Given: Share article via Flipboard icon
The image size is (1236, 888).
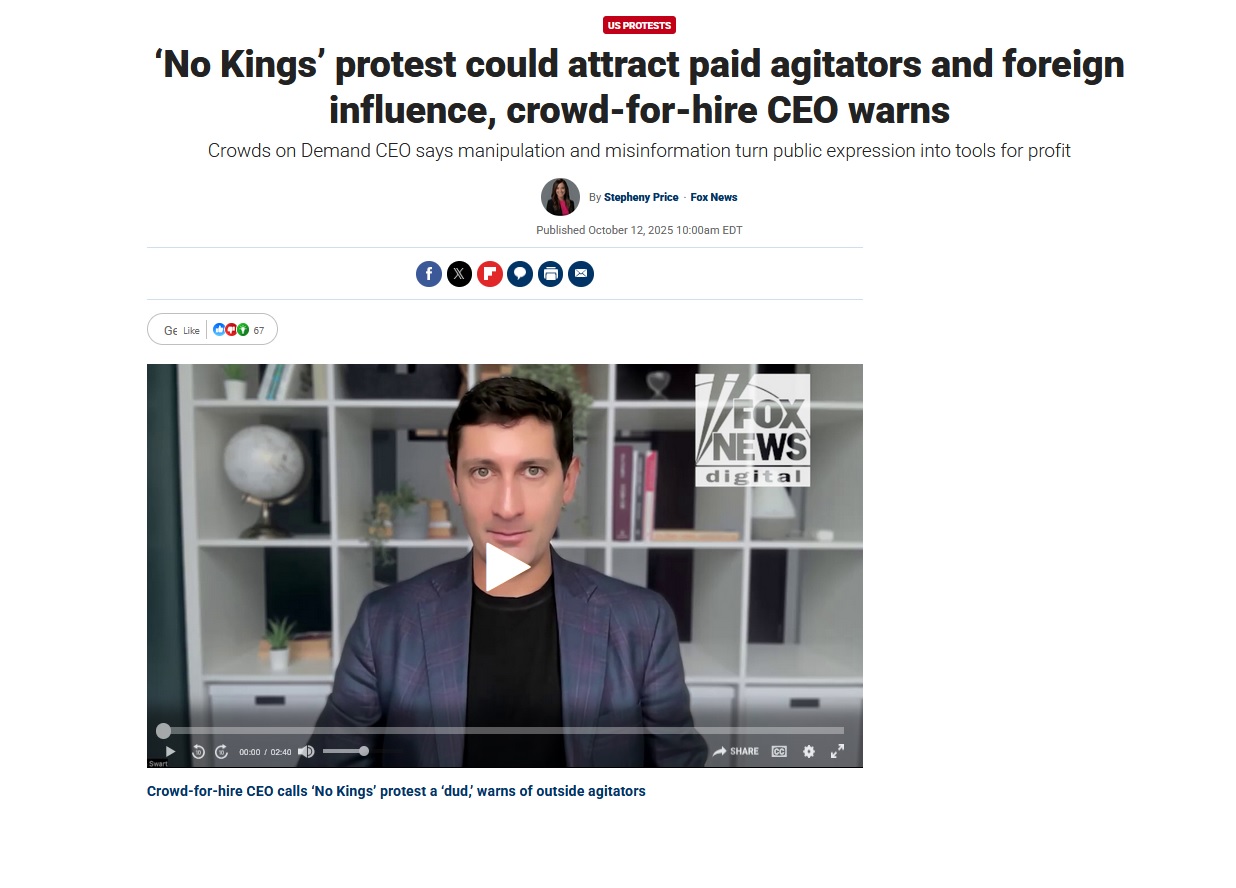Looking at the screenshot, I should point(490,274).
